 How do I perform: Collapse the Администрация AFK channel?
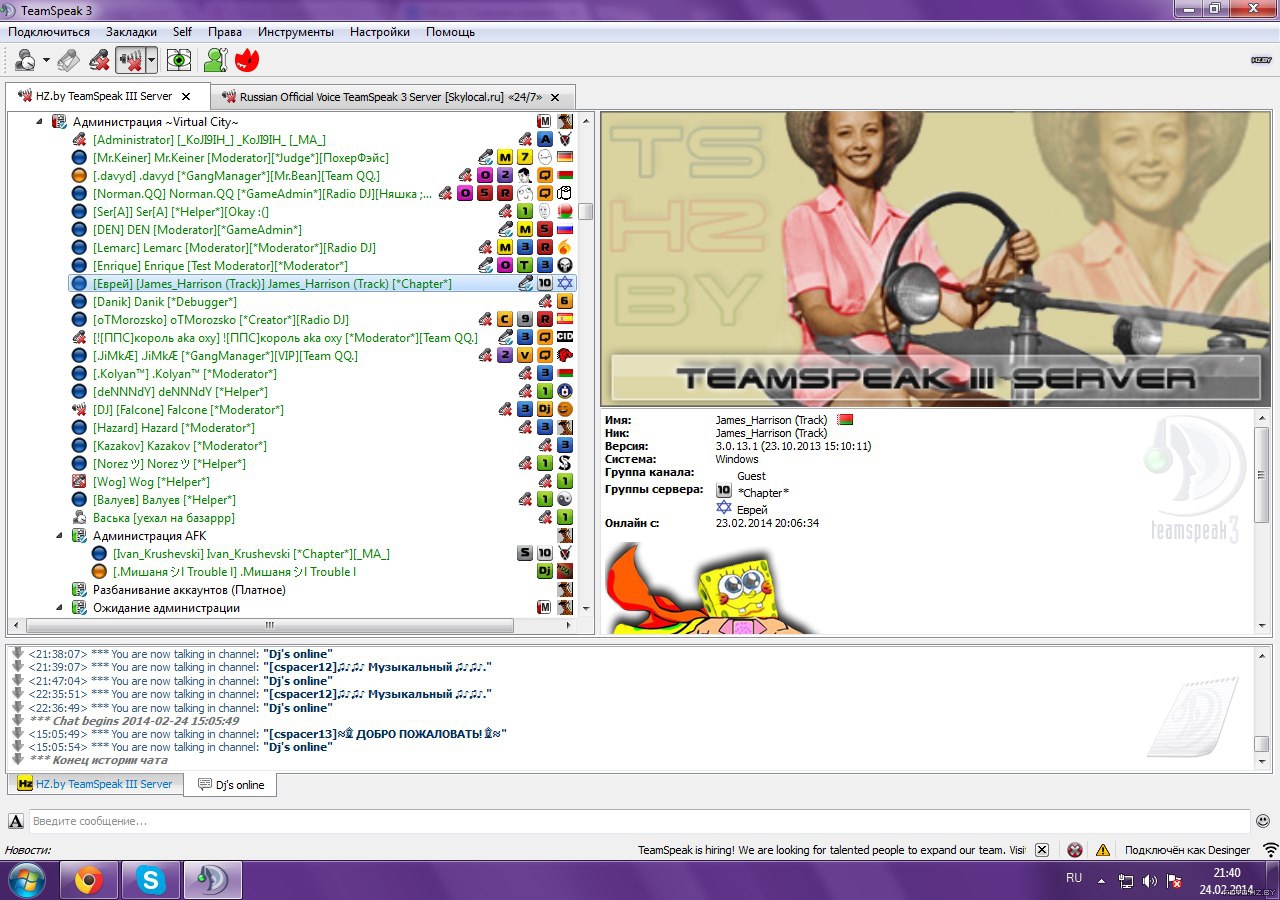(59, 536)
